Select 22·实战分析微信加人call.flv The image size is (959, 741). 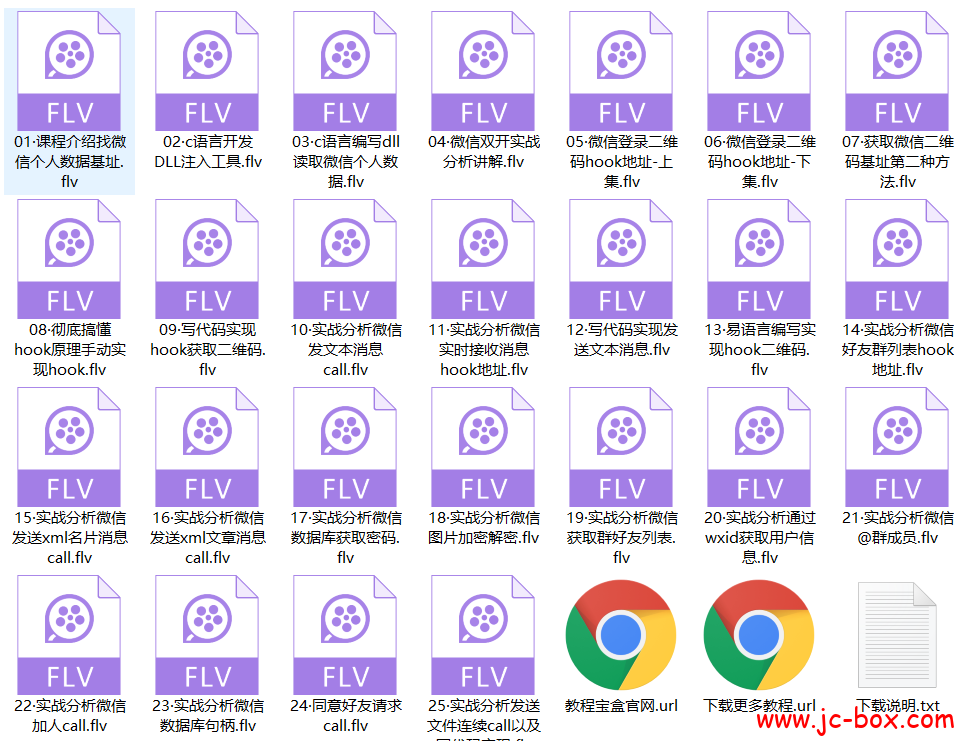click(x=68, y=635)
